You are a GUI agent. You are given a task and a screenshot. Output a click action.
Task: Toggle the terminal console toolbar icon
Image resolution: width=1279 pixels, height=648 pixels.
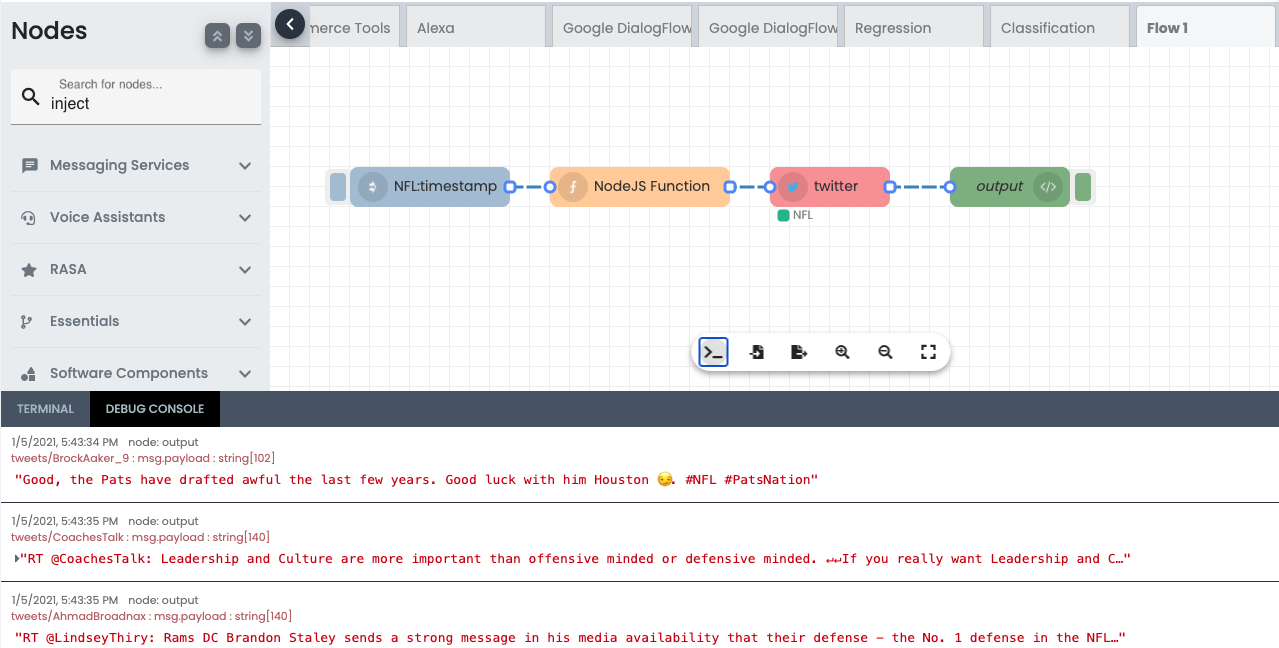click(713, 352)
